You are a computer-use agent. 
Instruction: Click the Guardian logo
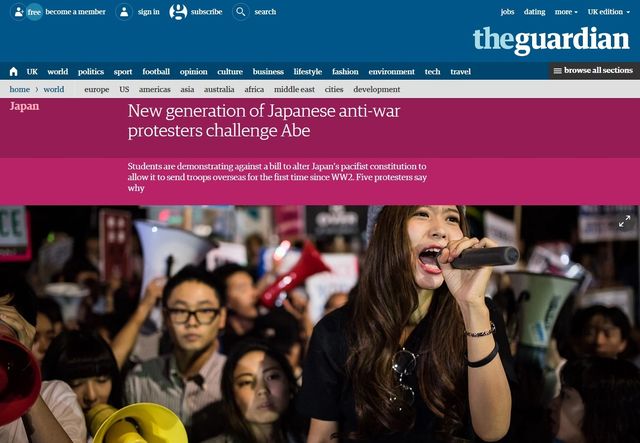[x=551, y=40]
